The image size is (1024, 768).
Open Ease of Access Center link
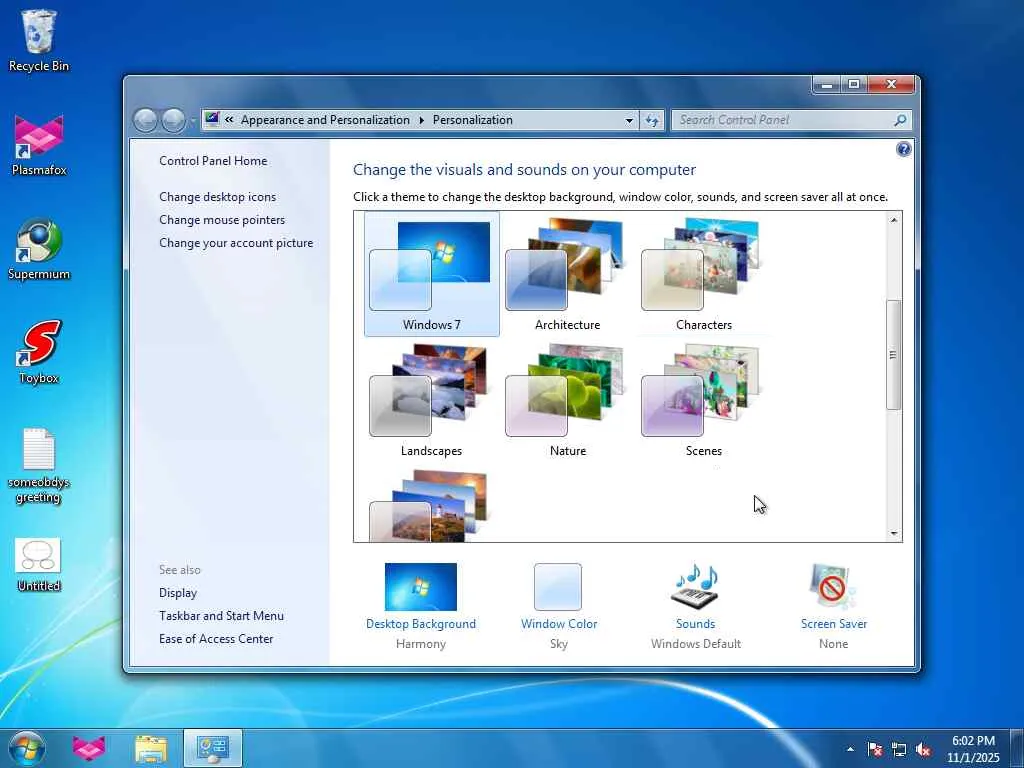pyautogui.click(x=216, y=639)
